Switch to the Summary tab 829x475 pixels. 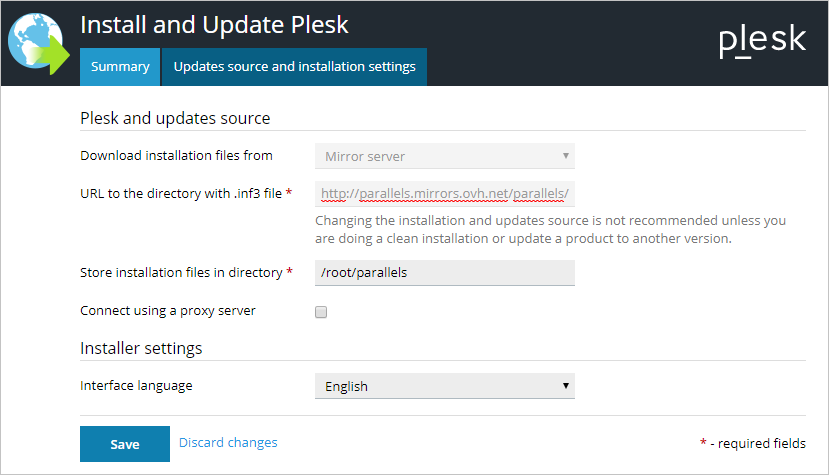point(120,67)
